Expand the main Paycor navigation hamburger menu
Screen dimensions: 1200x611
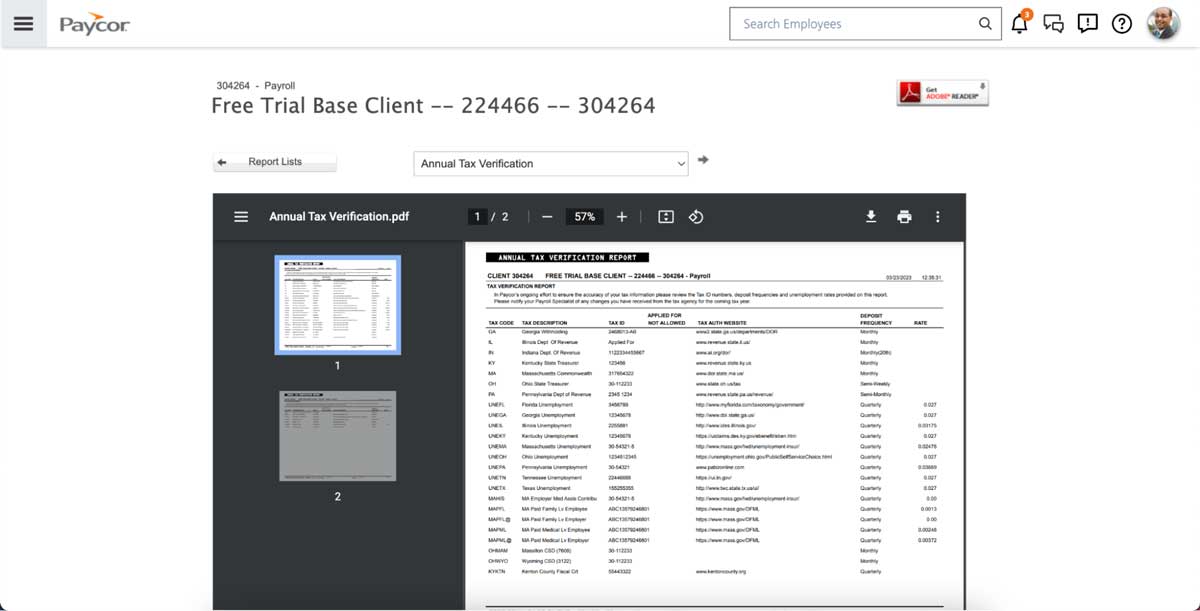[x=25, y=23]
